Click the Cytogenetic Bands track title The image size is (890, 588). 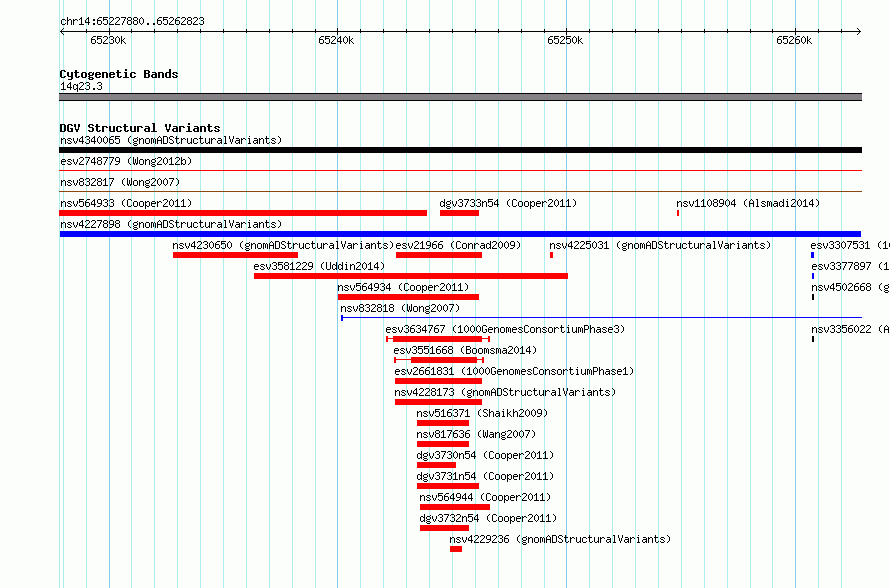[119, 74]
